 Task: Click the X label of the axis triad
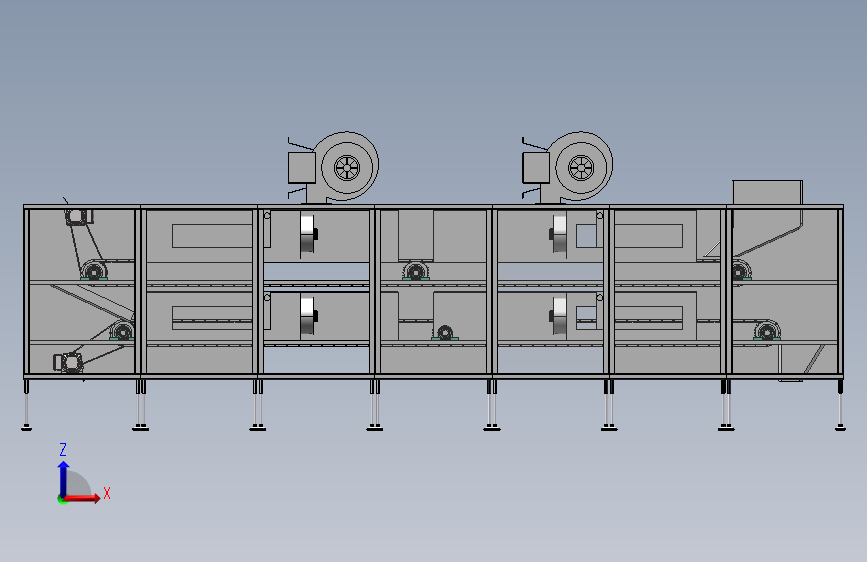pos(107,493)
